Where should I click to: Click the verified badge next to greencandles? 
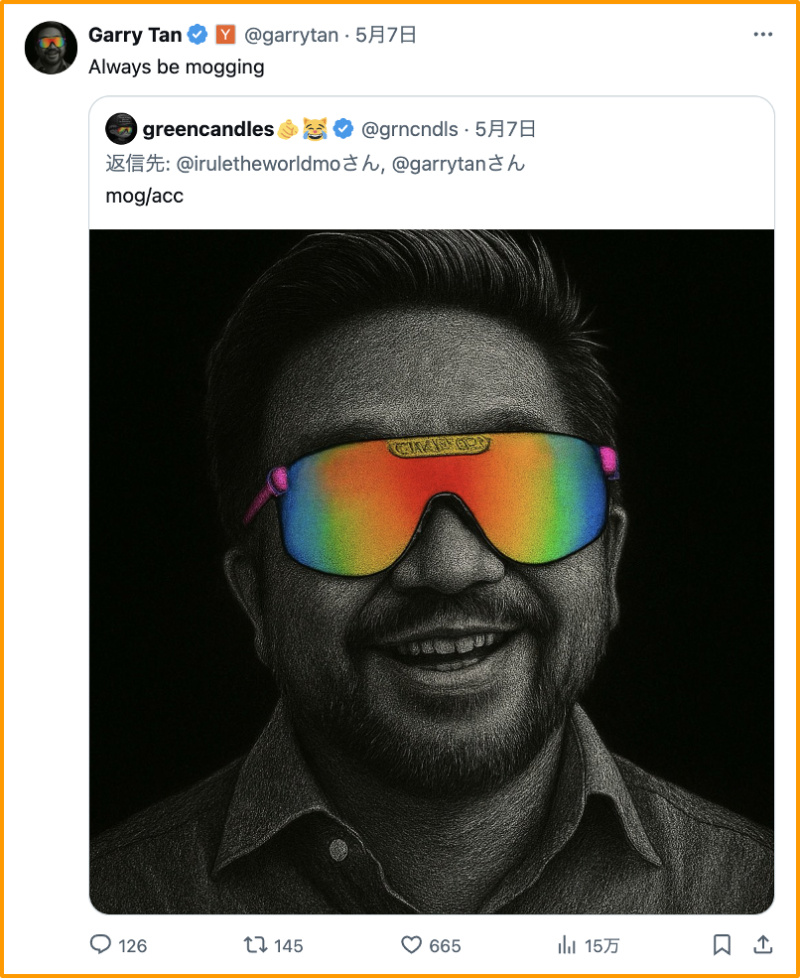click(x=343, y=129)
